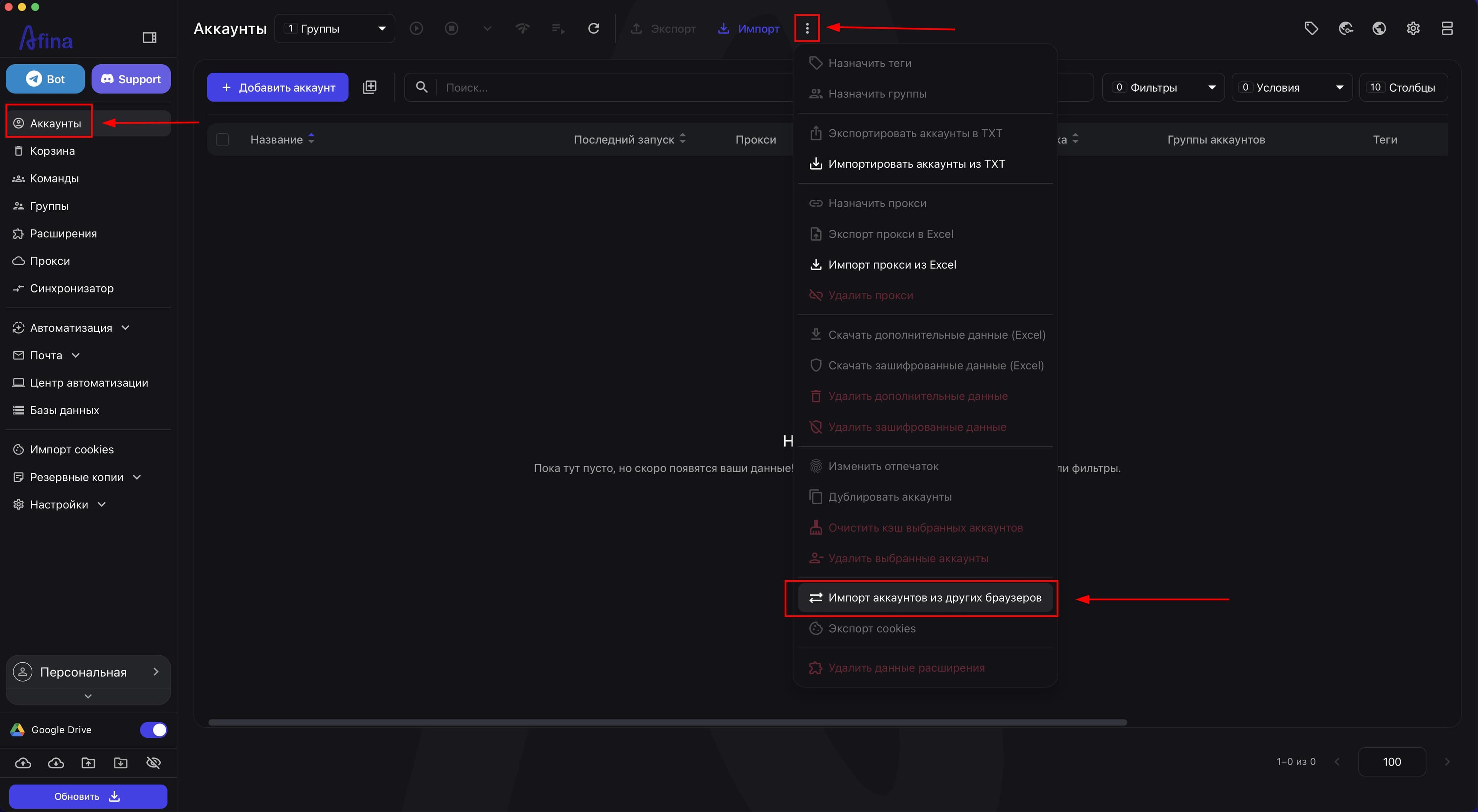Image resolution: width=1478 pixels, height=812 pixels.
Task: Click the proxy check wifi icon
Action: 522,28
